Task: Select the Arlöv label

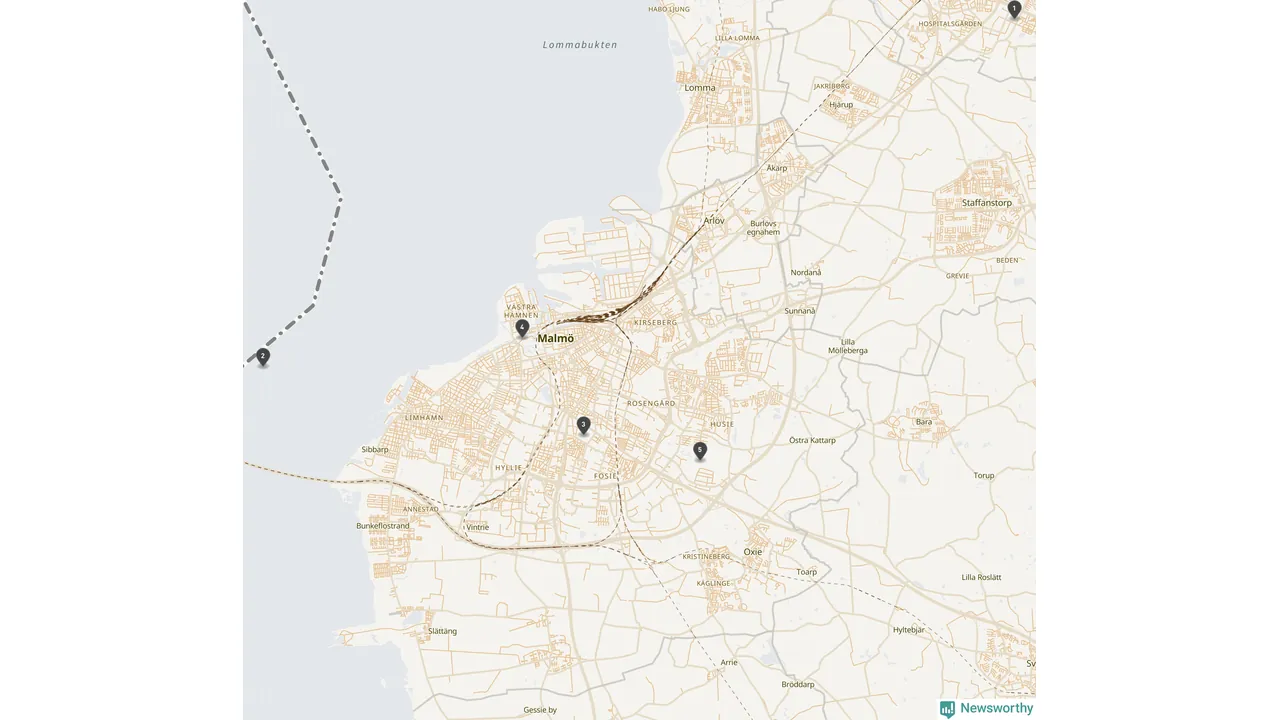Action: coord(714,220)
